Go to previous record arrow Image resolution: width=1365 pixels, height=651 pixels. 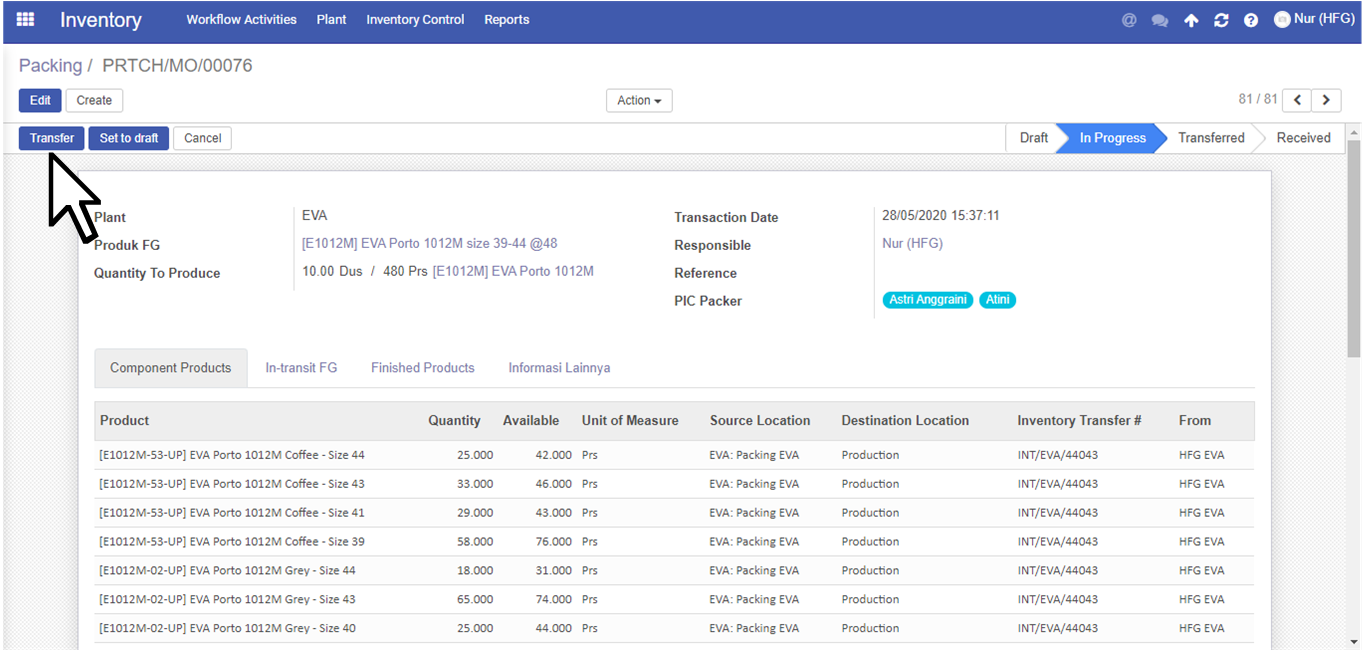coord(1297,100)
